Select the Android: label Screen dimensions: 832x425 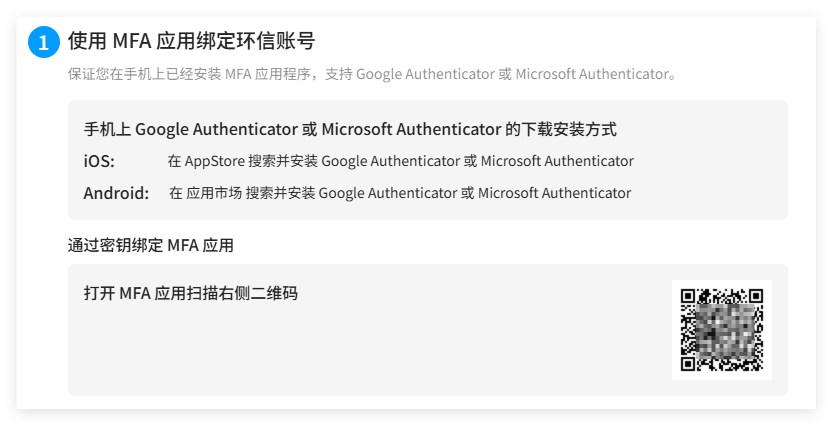pos(116,193)
